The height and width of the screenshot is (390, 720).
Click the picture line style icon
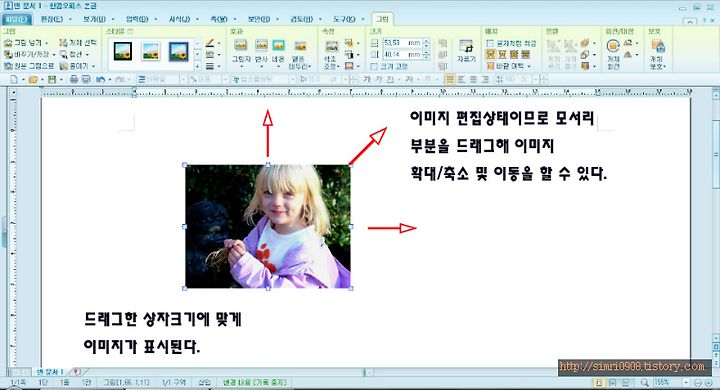pyautogui.click(x=210, y=55)
